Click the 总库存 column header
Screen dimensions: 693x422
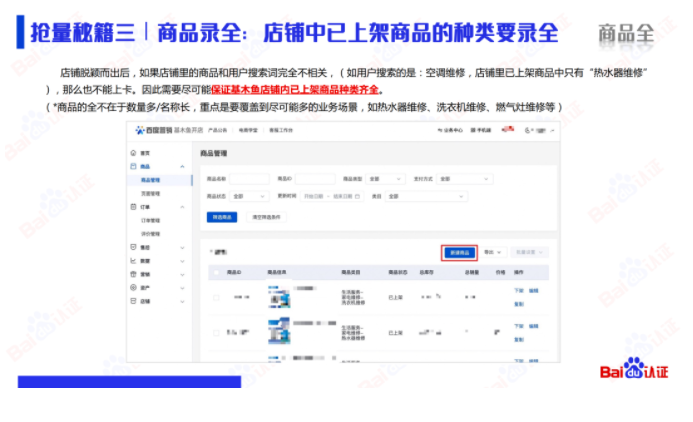pyautogui.click(x=426, y=272)
